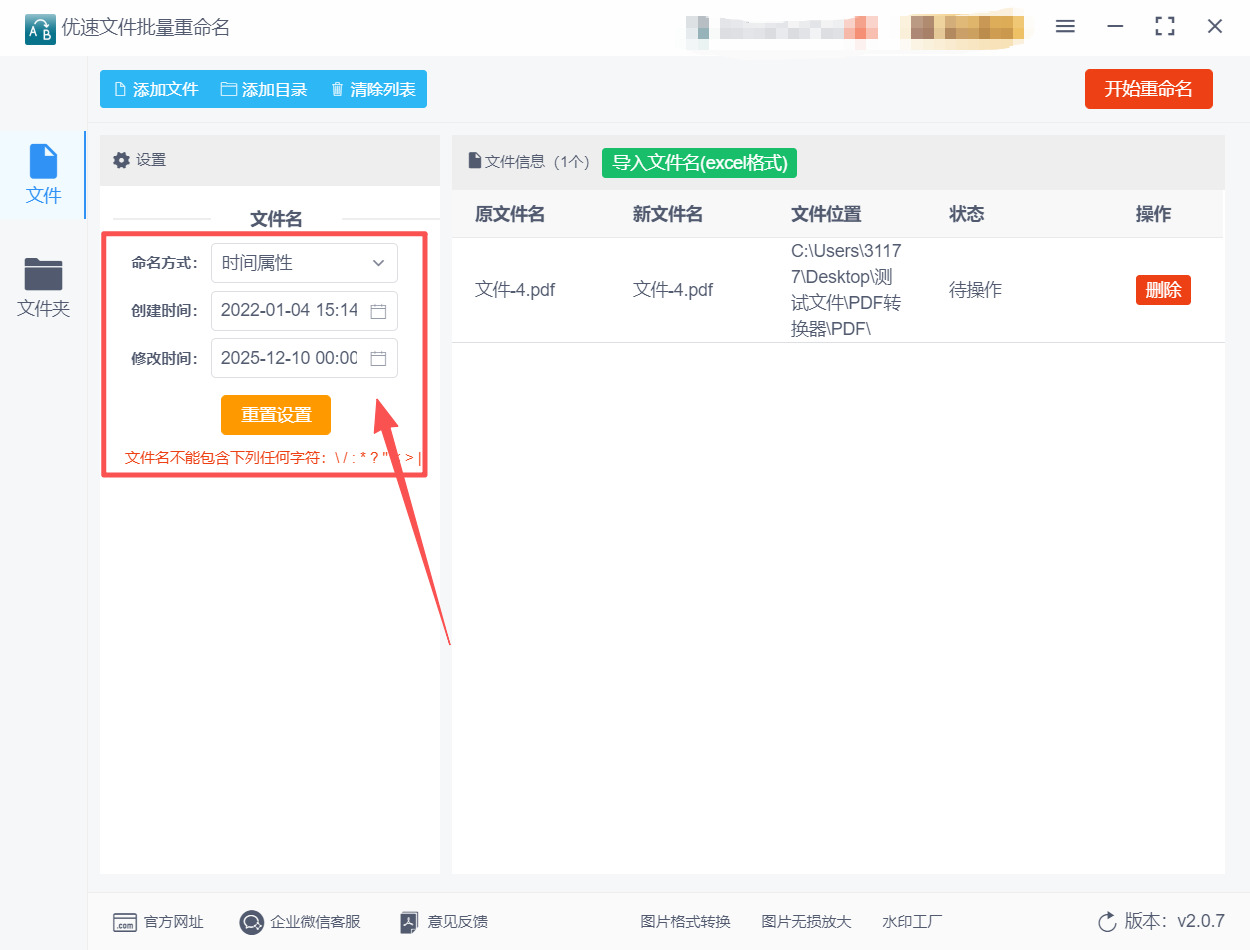
Task: Click the 清除列表 trash icon to clear list
Action: click(337, 89)
